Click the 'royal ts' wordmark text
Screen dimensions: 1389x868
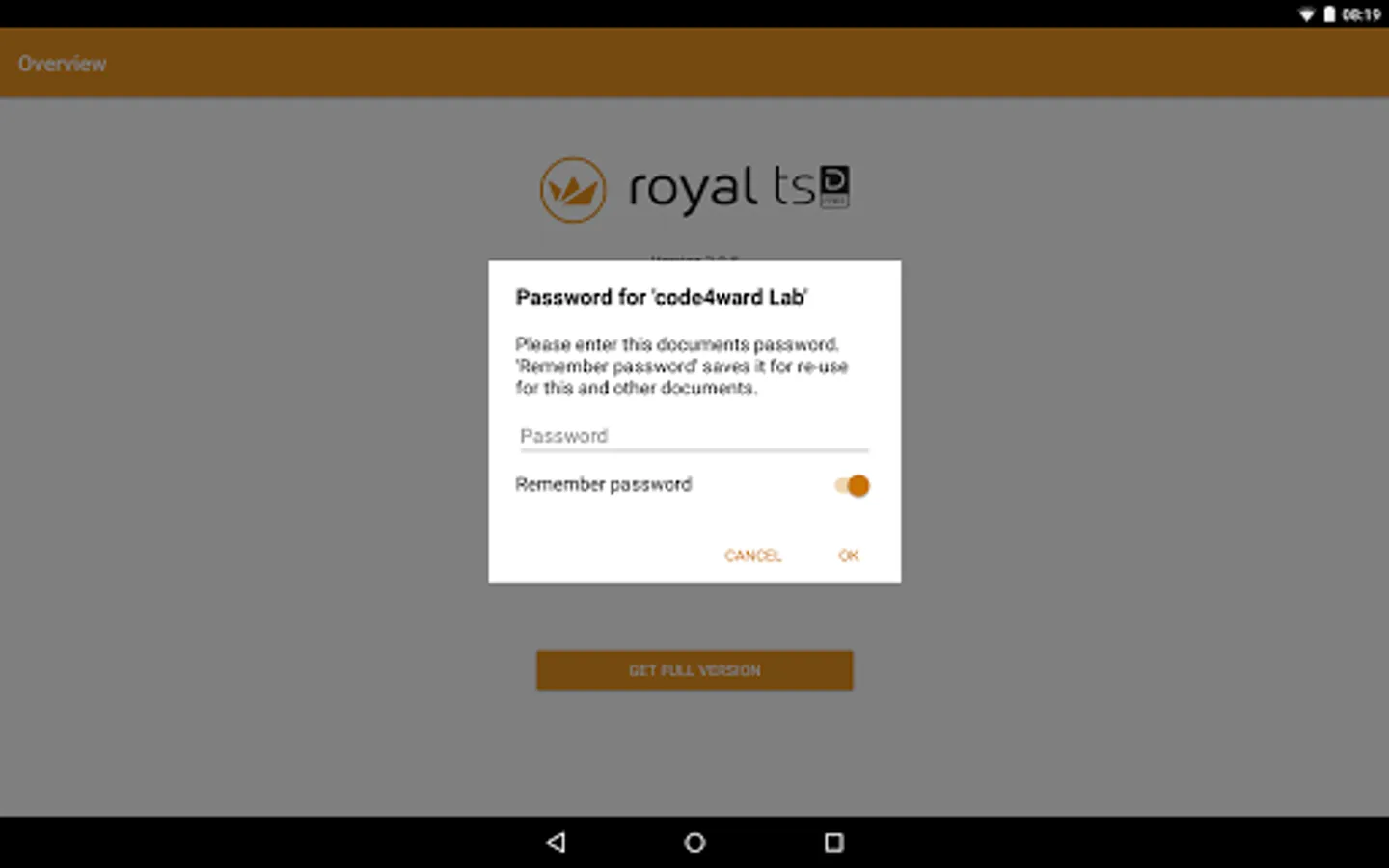722,188
